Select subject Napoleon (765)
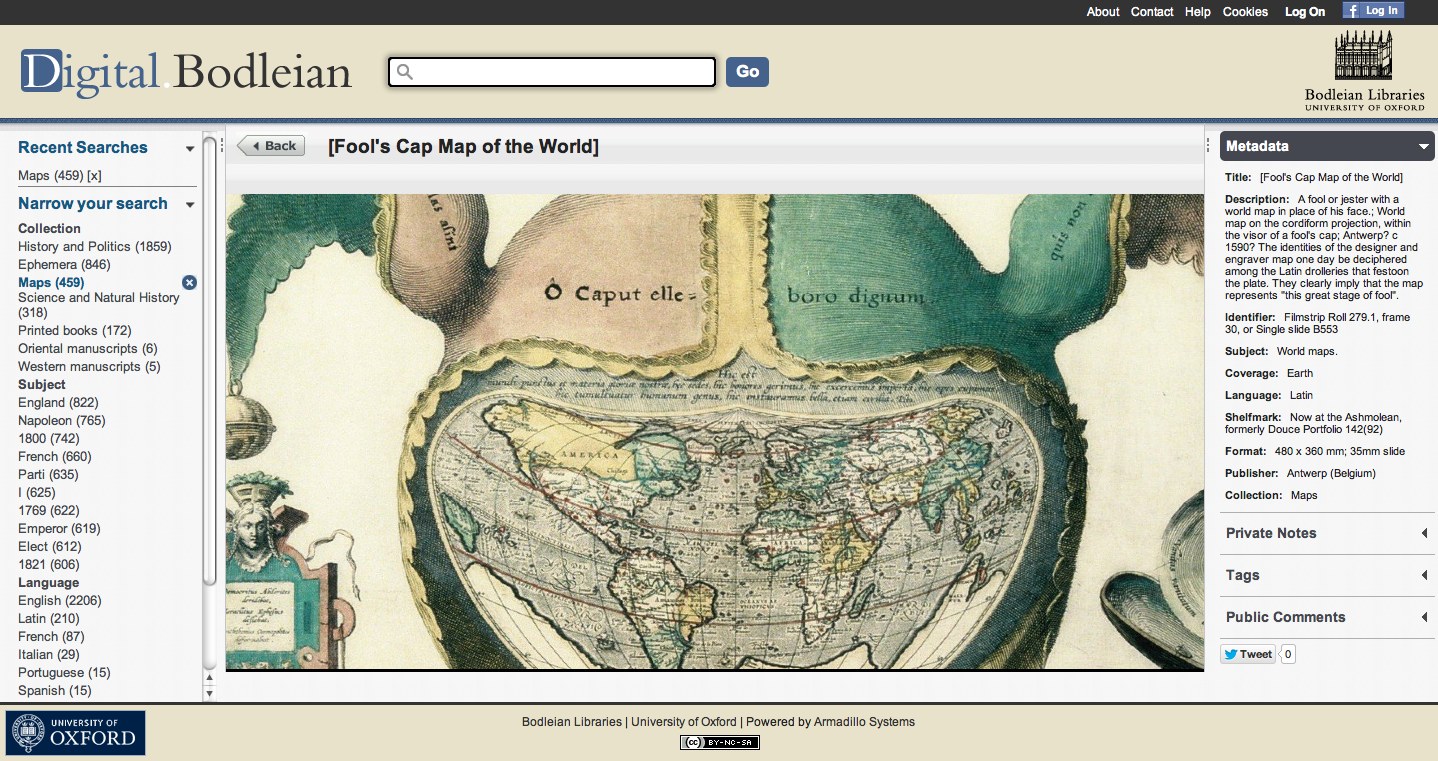 (x=62, y=421)
